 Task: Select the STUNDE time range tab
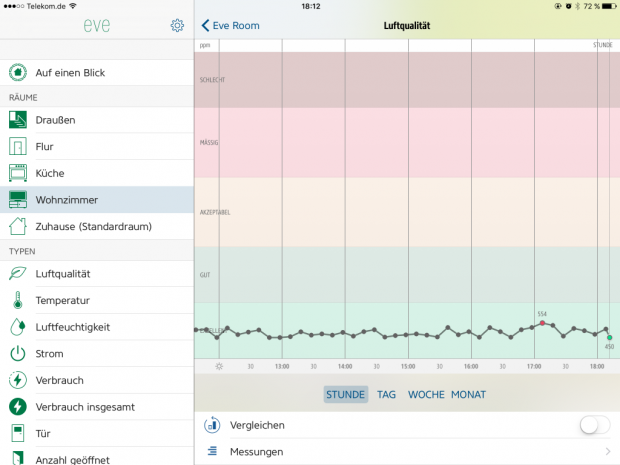click(346, 394)
